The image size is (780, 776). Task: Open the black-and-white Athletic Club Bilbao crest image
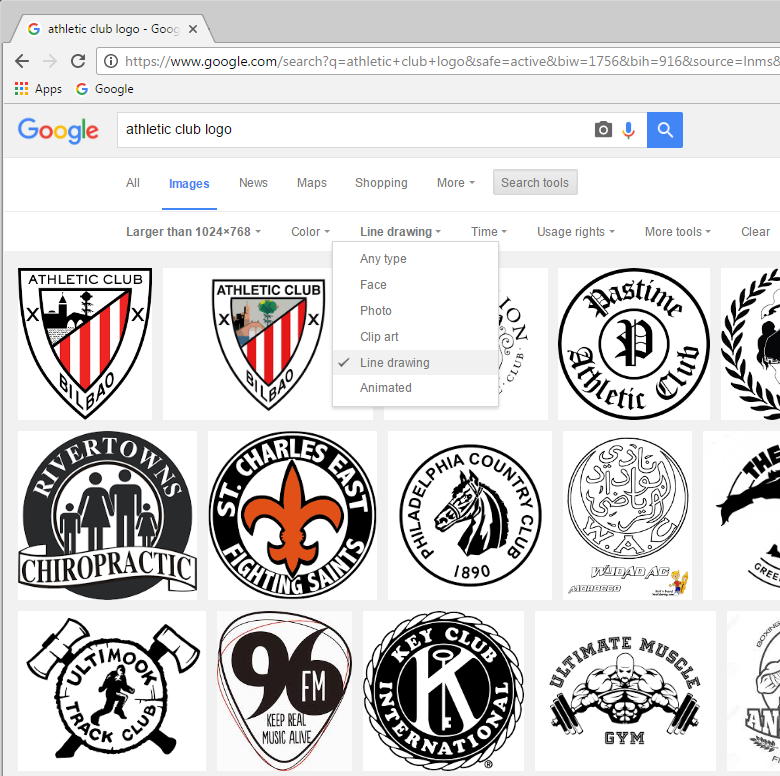click(85, 344)
